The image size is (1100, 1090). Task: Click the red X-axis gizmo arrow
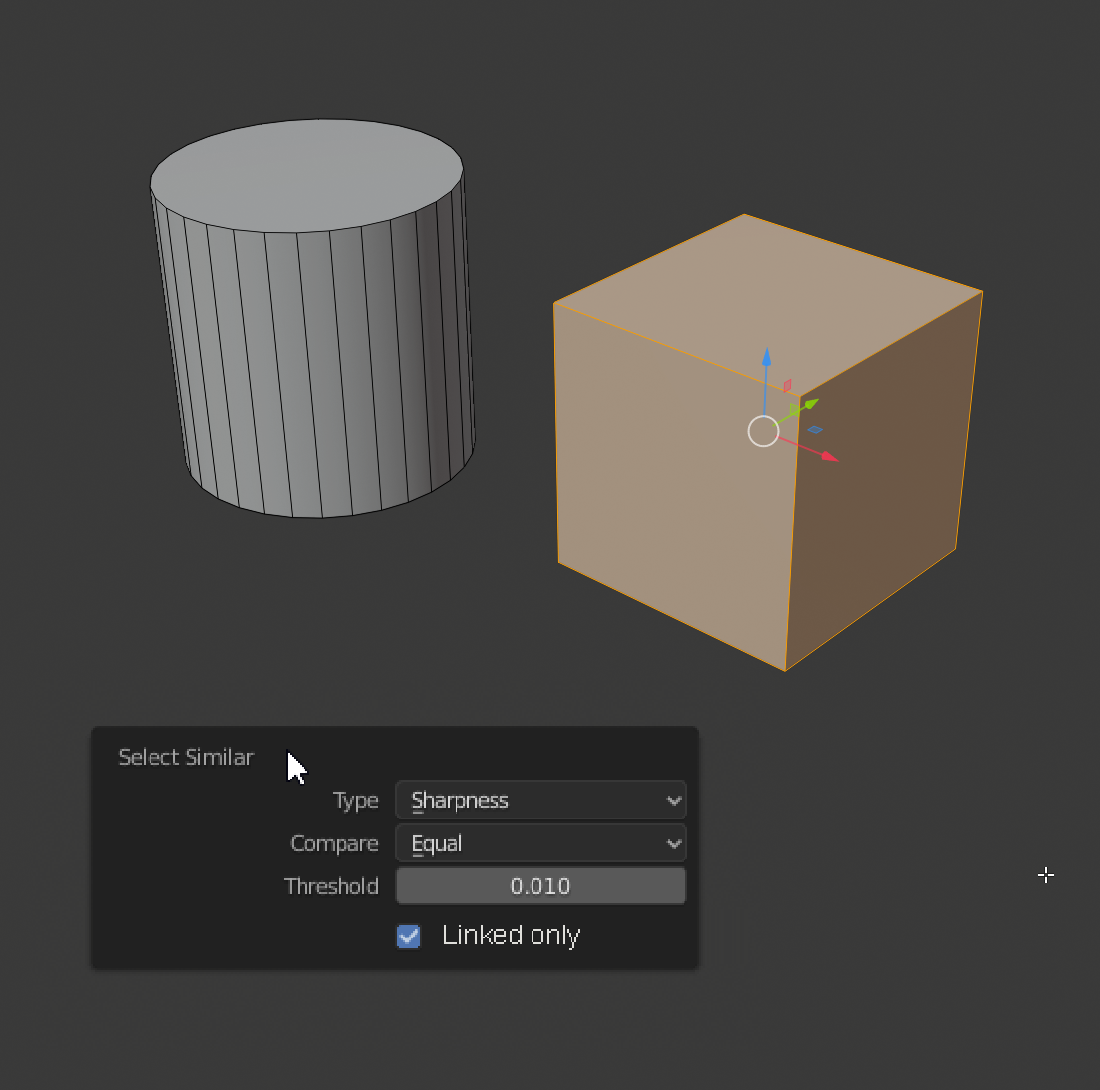[x=830, y=457]
